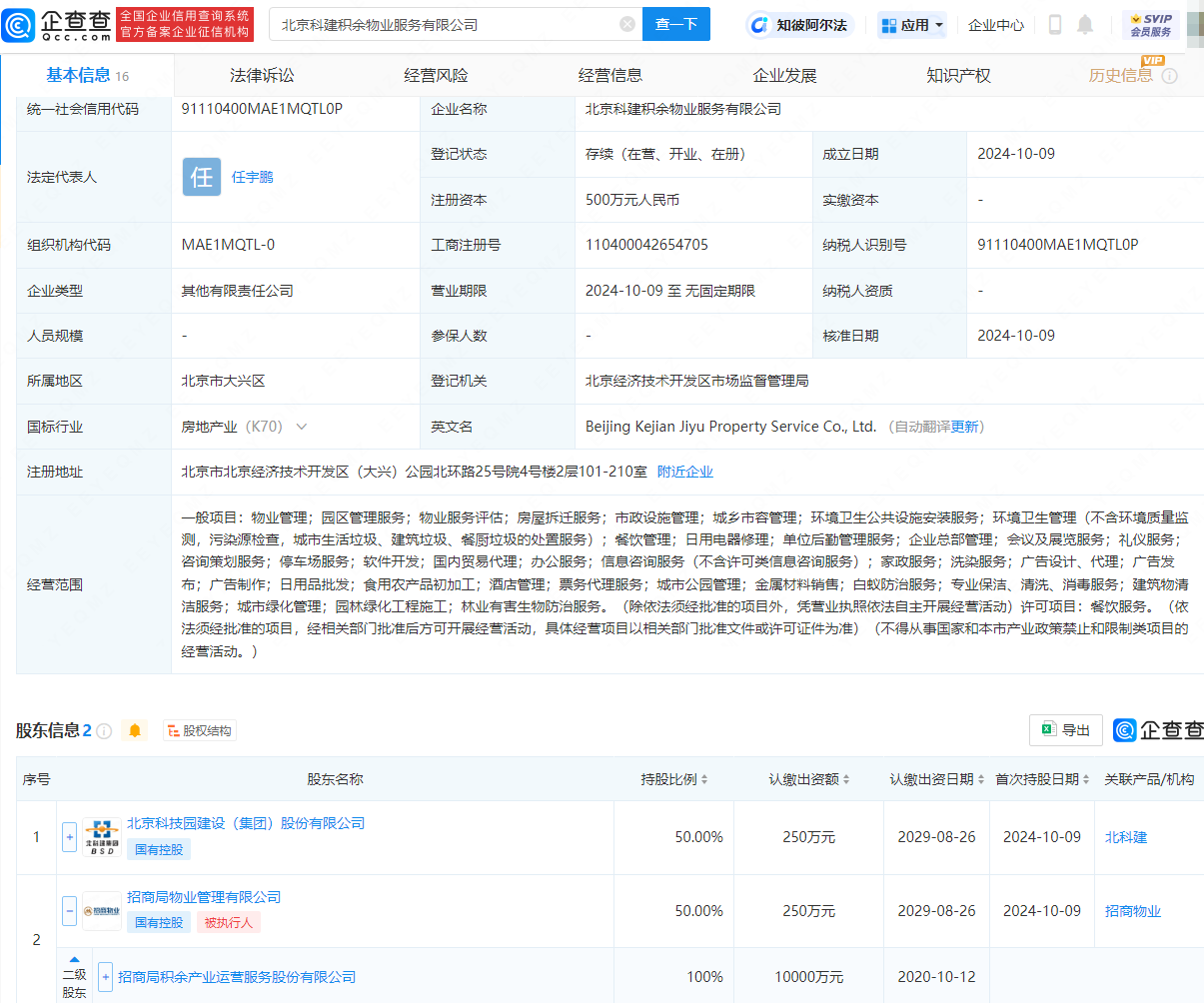Open 知彼阿尔法 from the top bar

coord(796,24)
